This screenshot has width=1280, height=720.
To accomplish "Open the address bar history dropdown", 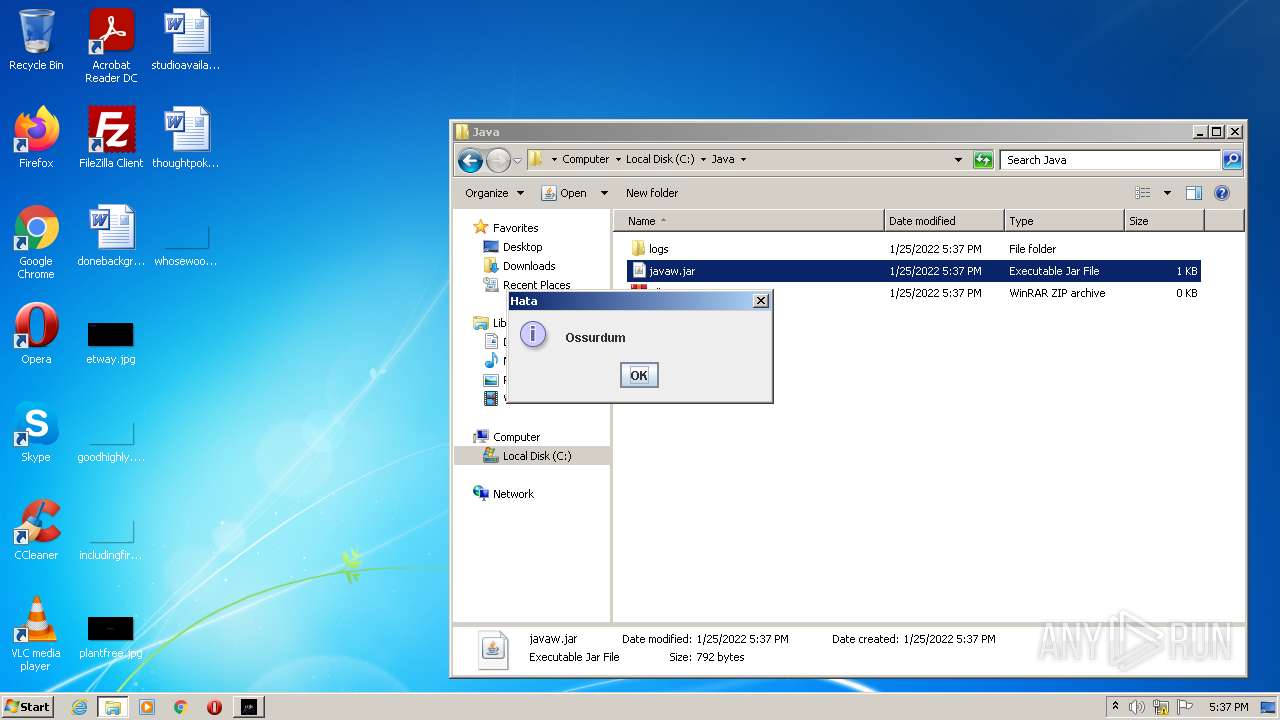I will pyautogui.click(x=958, y=160).
